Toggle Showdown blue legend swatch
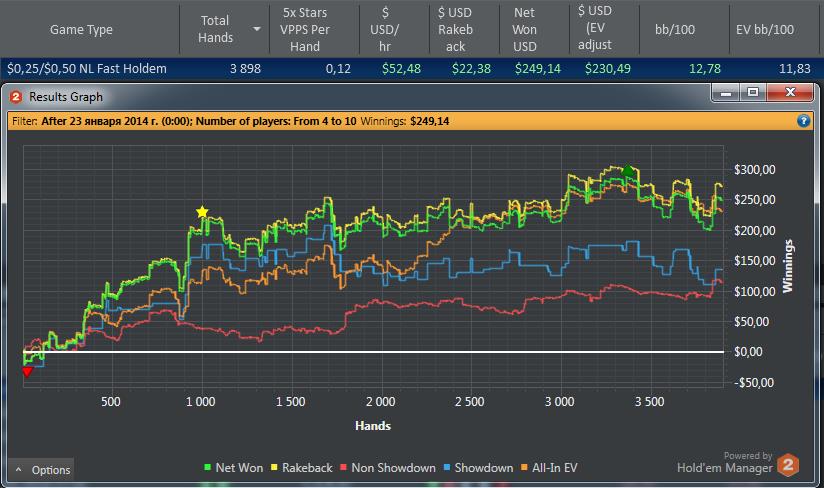 click(x=447, y=468)
